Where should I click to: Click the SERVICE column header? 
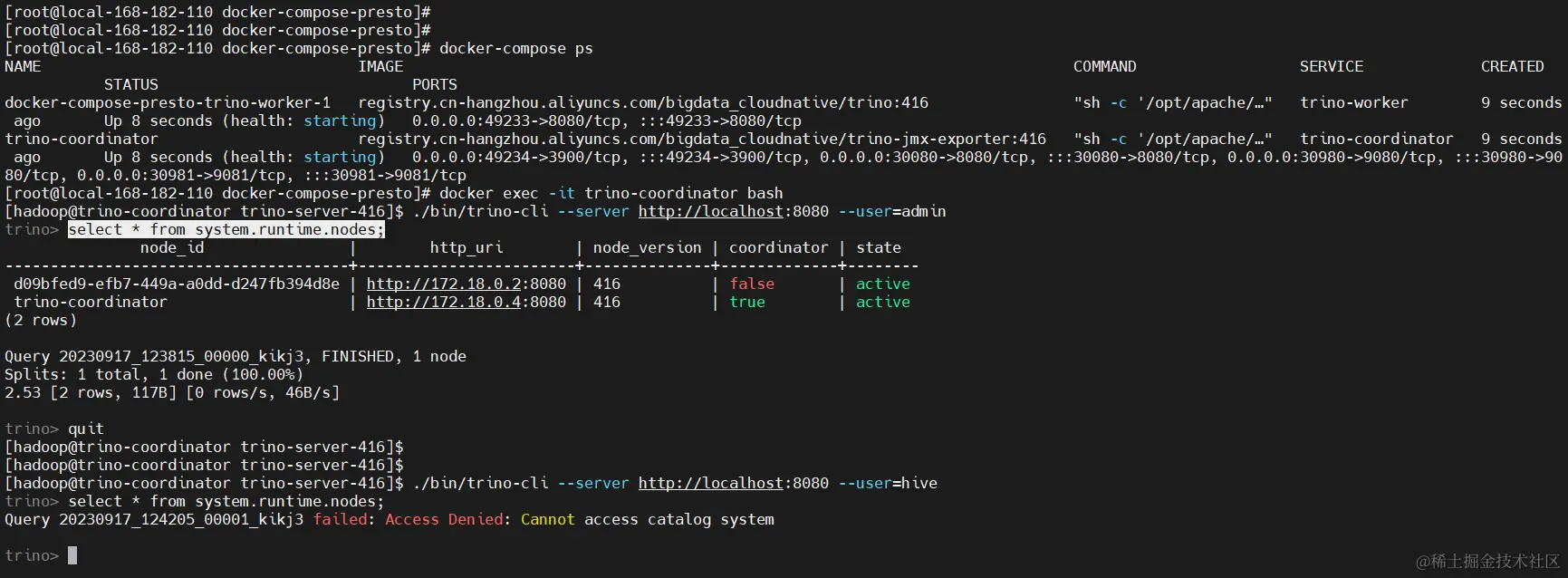(x=1332, y=66)
